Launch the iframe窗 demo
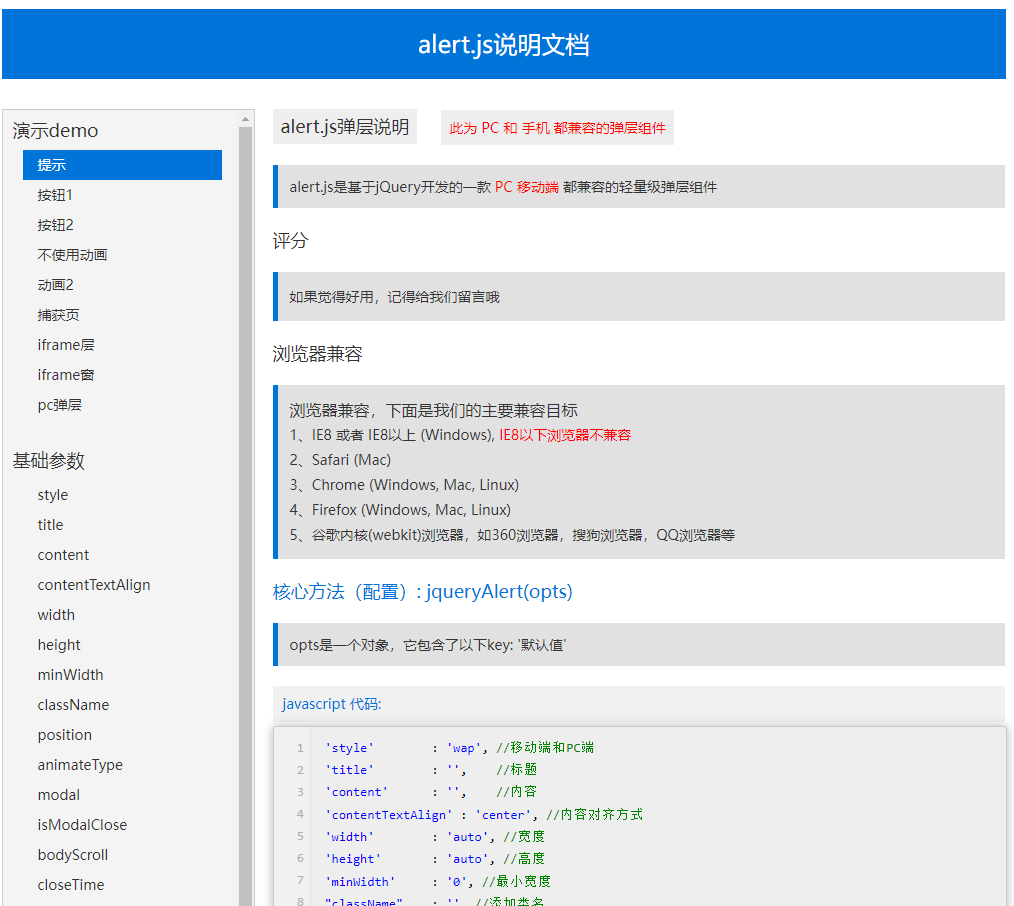The width and height of the screenshot is (1014, 906). [x=65, y=375]
